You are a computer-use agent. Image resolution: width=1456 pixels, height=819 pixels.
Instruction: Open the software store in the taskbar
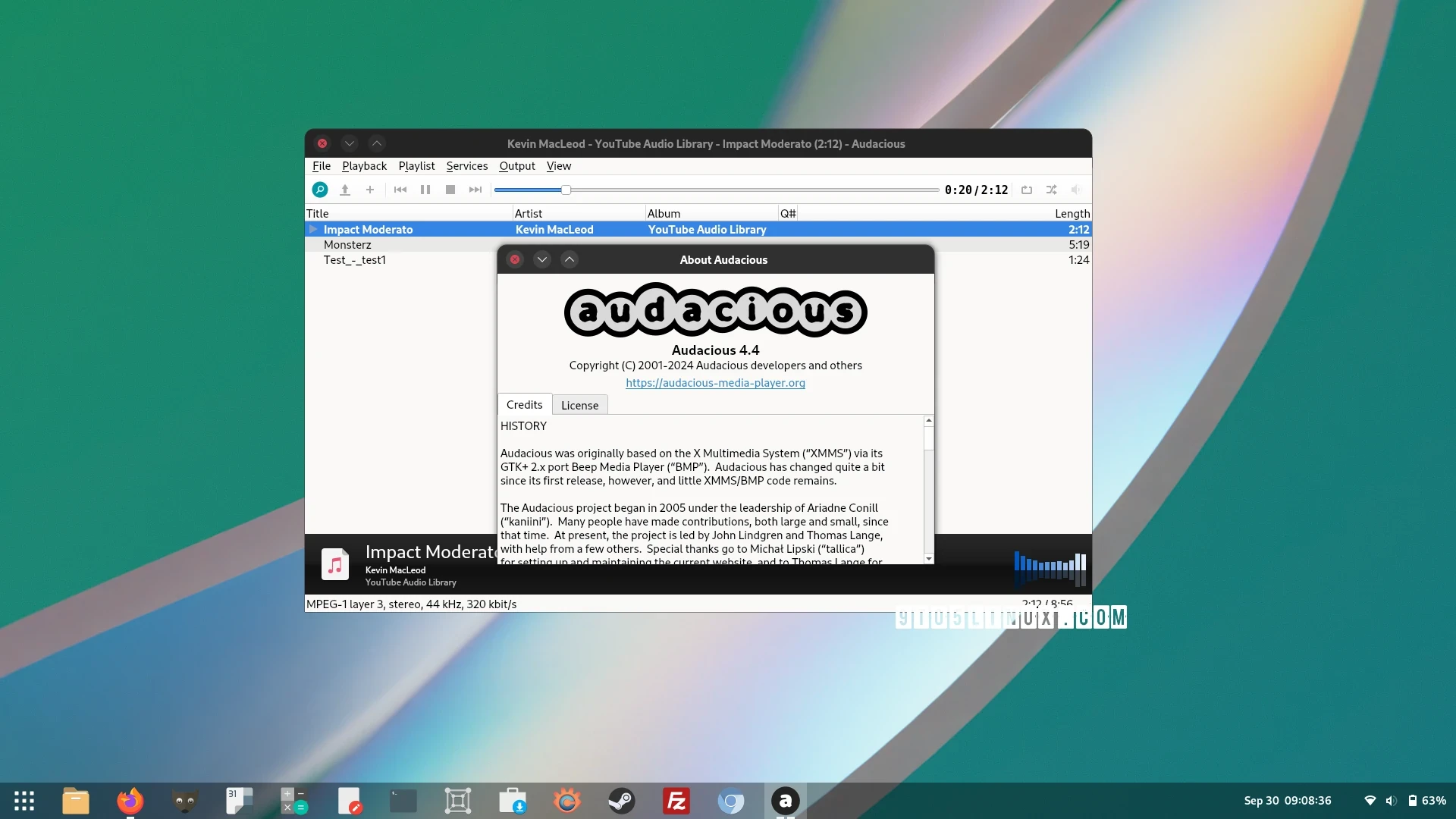(x=513, y=801)
